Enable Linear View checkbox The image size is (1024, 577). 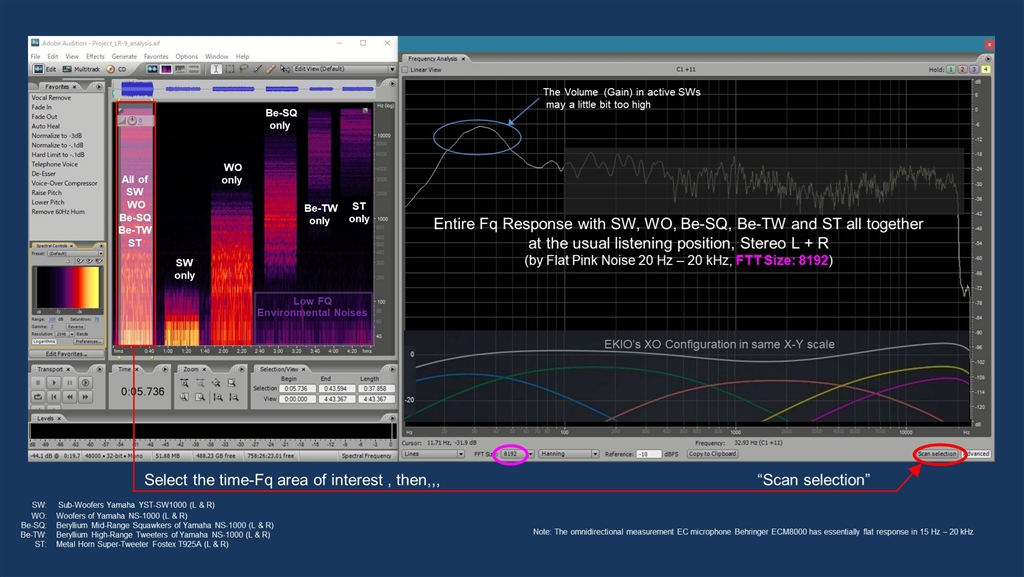click(x=406, y=70)
